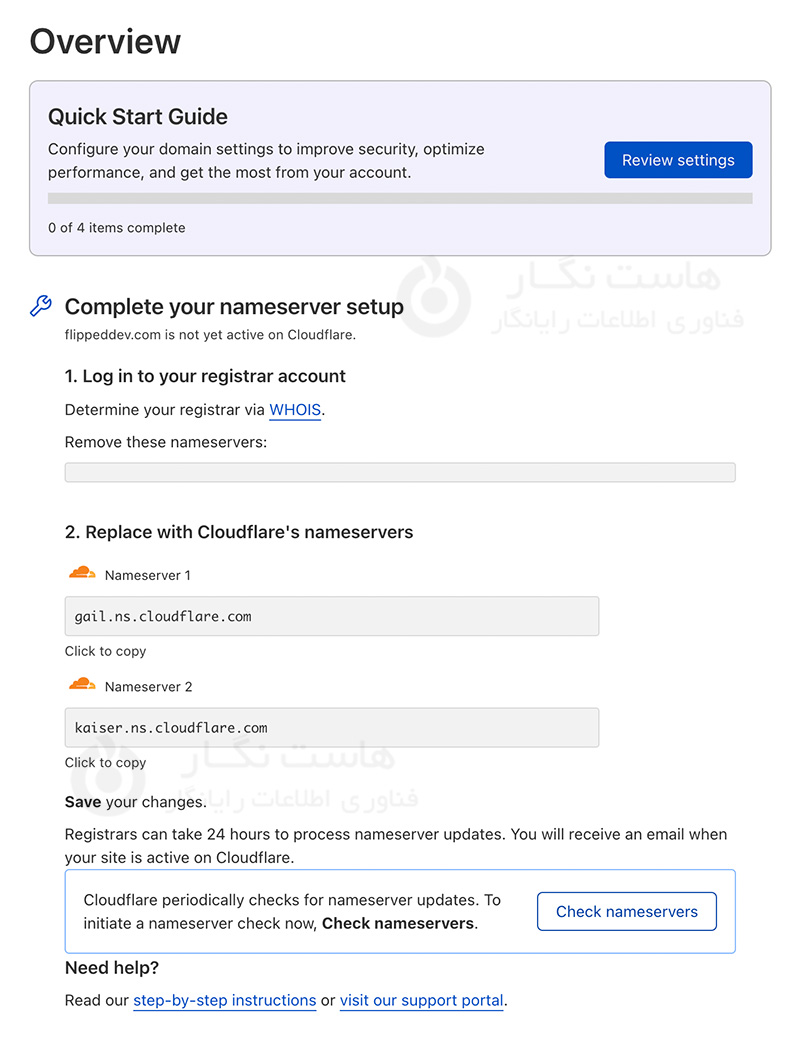Image resolution: width=790 pixels, height=1044 pixels.
Task: Click the Overview page heading
Action: coord(105,41)
